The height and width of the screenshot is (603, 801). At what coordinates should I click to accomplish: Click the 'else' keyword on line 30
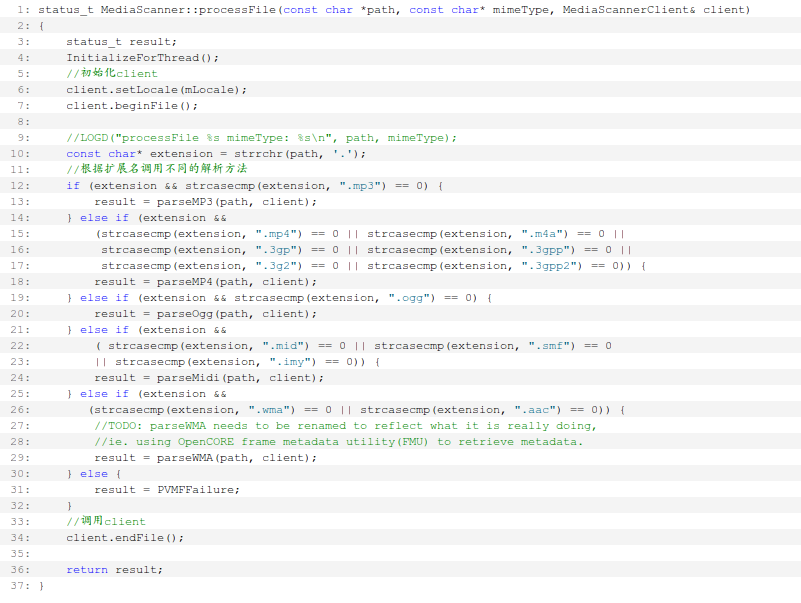coord(94,474)
